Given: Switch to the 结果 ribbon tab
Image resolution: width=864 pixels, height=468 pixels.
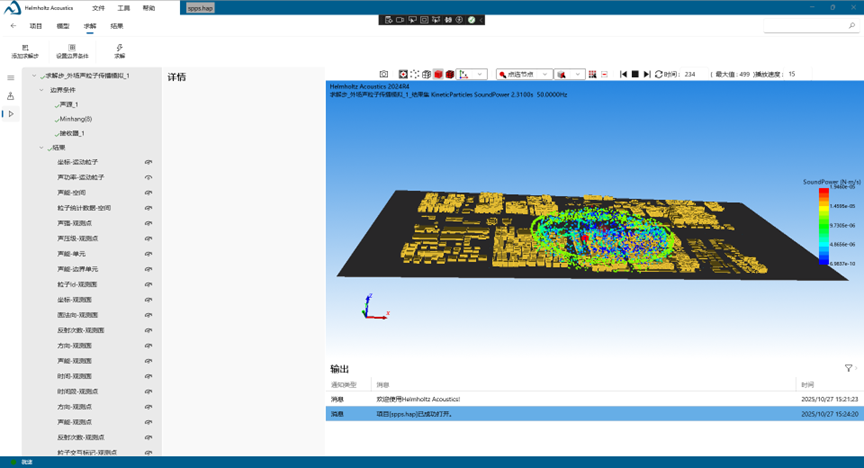Looking at the screenshot, I should pos(117,26).
